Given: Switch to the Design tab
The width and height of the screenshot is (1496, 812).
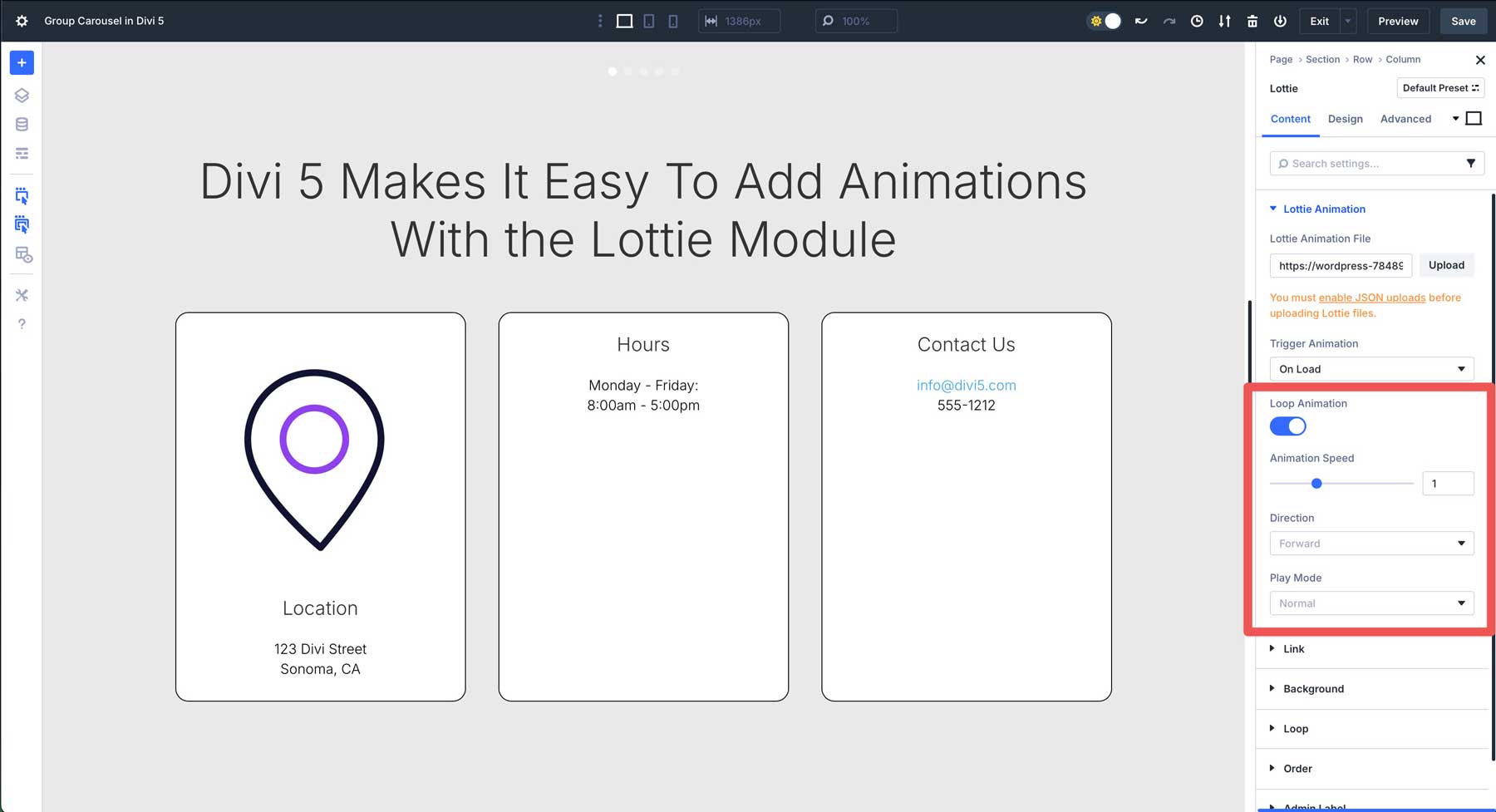Looking at the screenshot, I should pos(1346,119).
